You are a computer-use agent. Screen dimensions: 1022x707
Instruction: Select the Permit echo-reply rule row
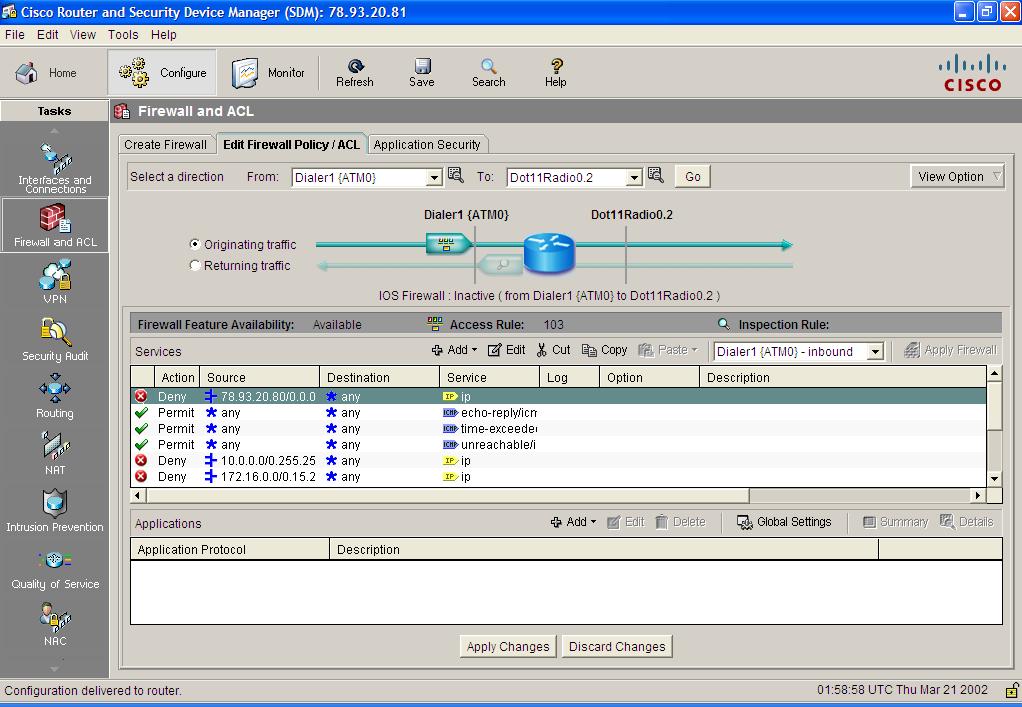click(x=558, y=412)
